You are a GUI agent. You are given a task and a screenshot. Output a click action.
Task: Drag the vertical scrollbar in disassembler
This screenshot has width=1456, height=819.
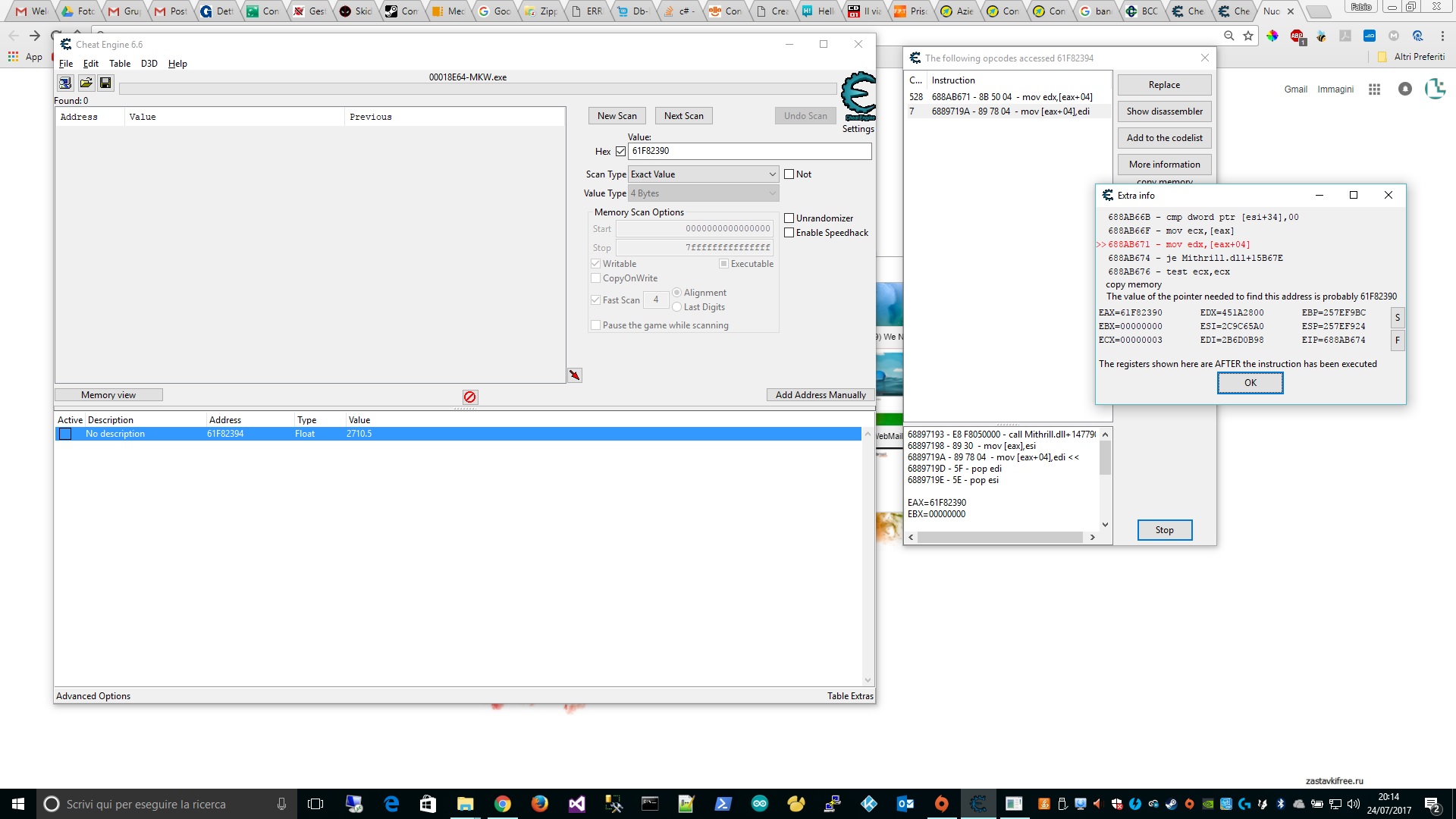tap(1105, 459)
